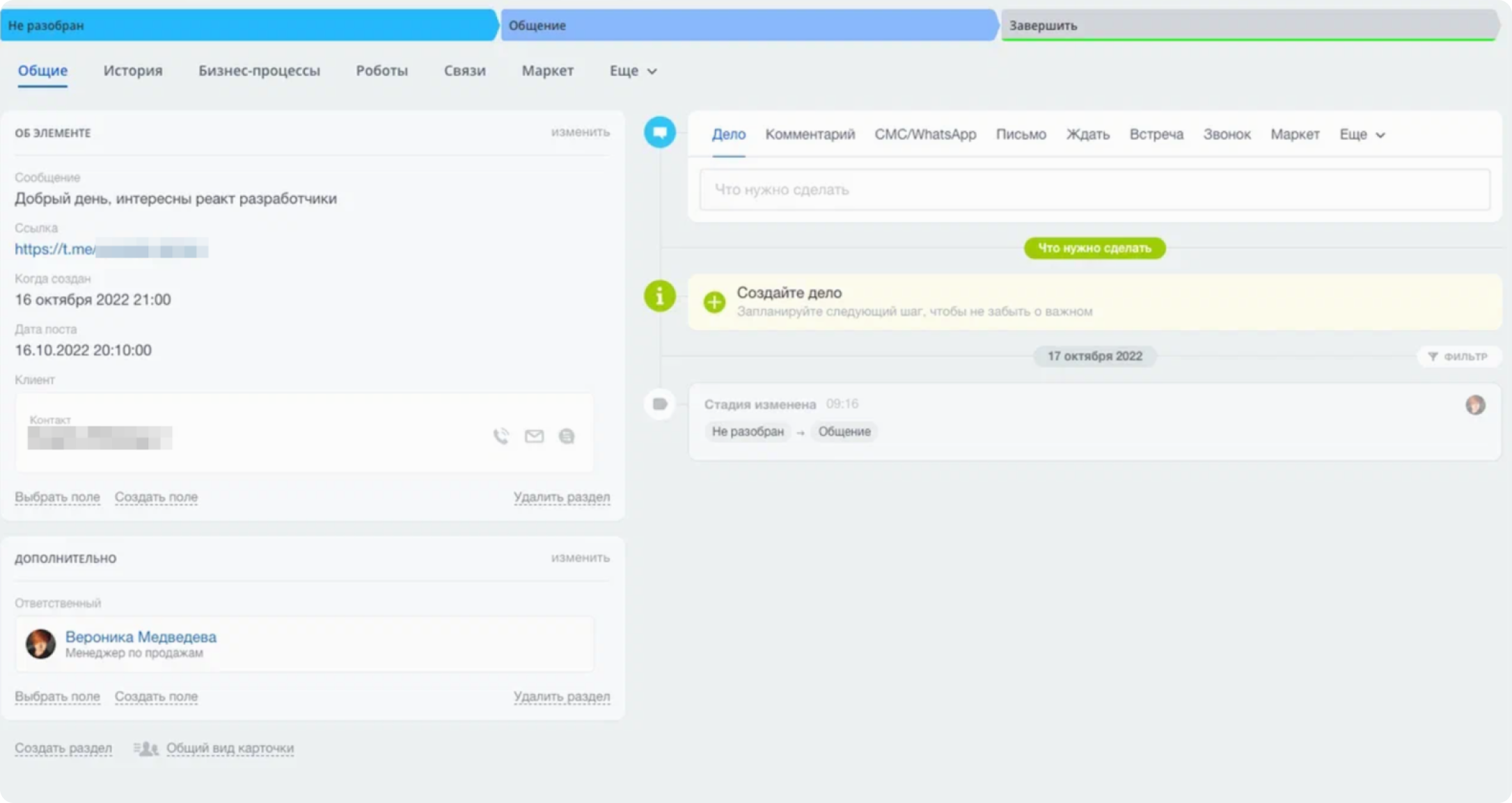Click the Что нужно сделать input field
1512x803 pixels.
coord(1094,189)
